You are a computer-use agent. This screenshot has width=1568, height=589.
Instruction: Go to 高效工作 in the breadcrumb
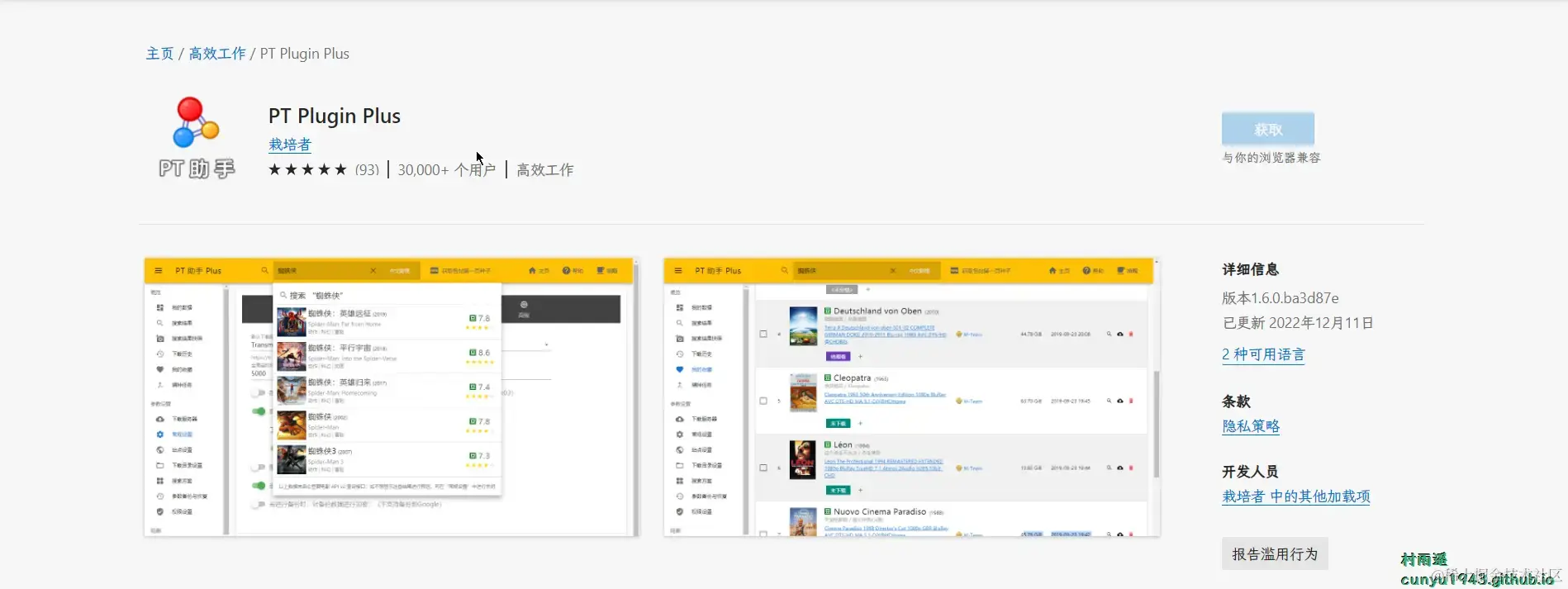(x=217, y=54)
